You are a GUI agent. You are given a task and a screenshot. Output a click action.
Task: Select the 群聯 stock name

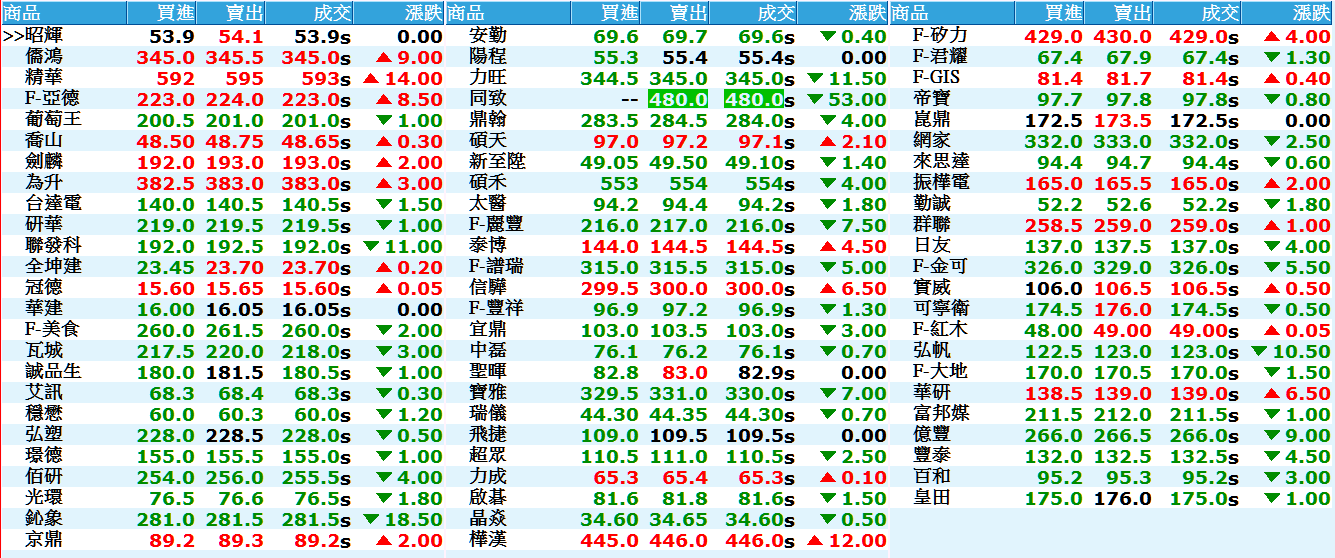(932, 226)
